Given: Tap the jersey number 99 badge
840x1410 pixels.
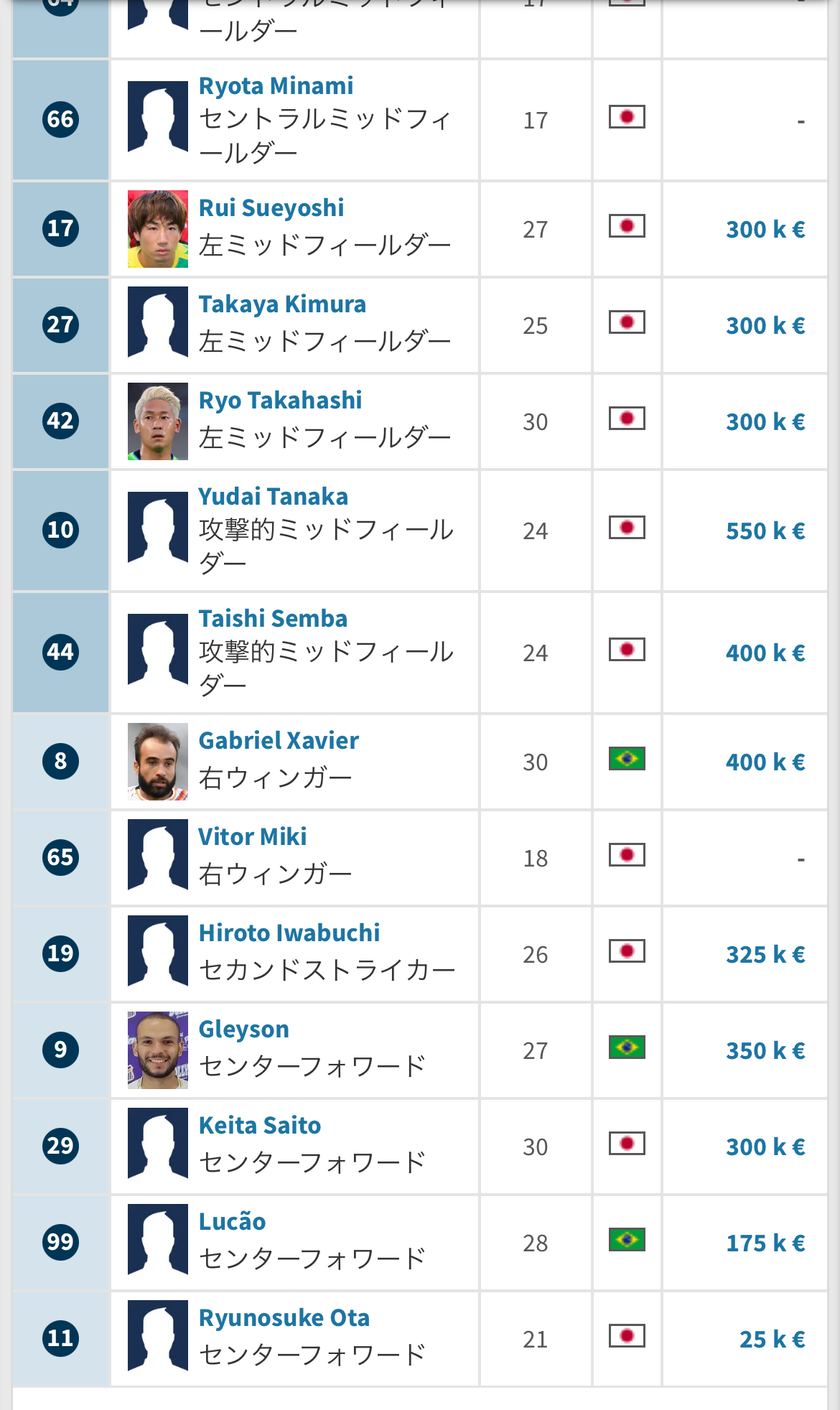Looking at the screenshot, I should 60,1242.
